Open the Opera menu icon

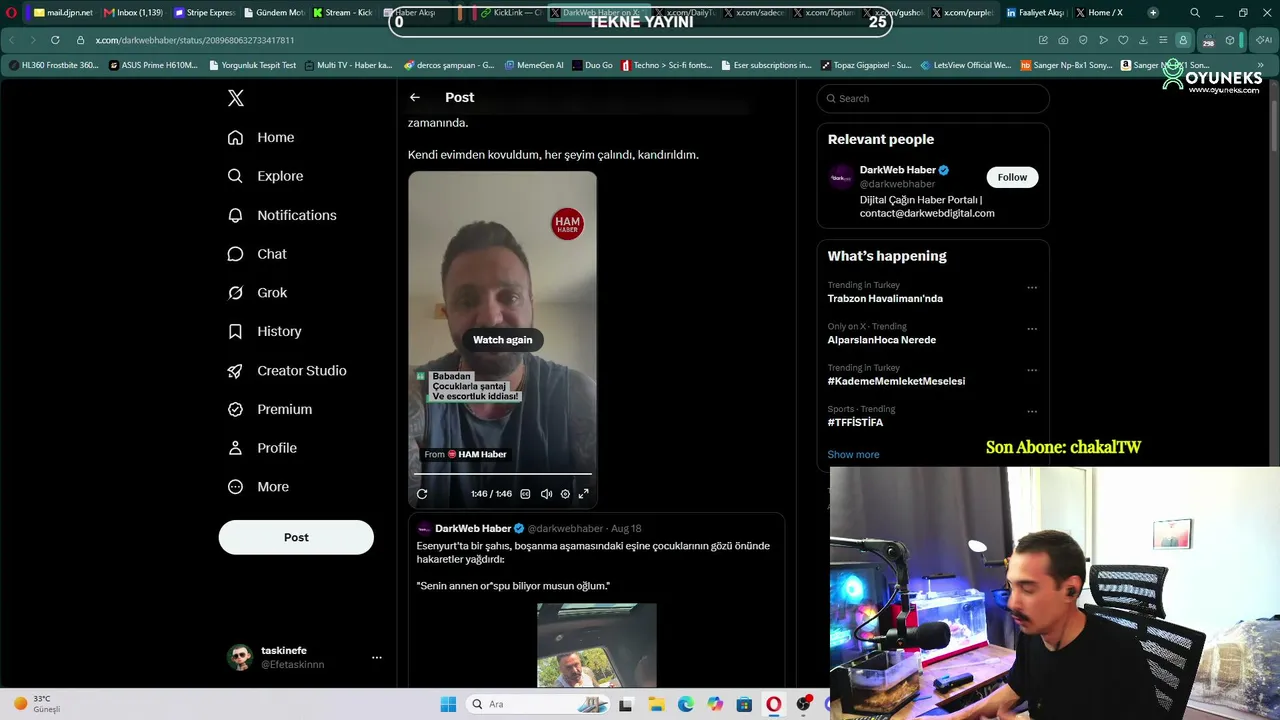12,13
